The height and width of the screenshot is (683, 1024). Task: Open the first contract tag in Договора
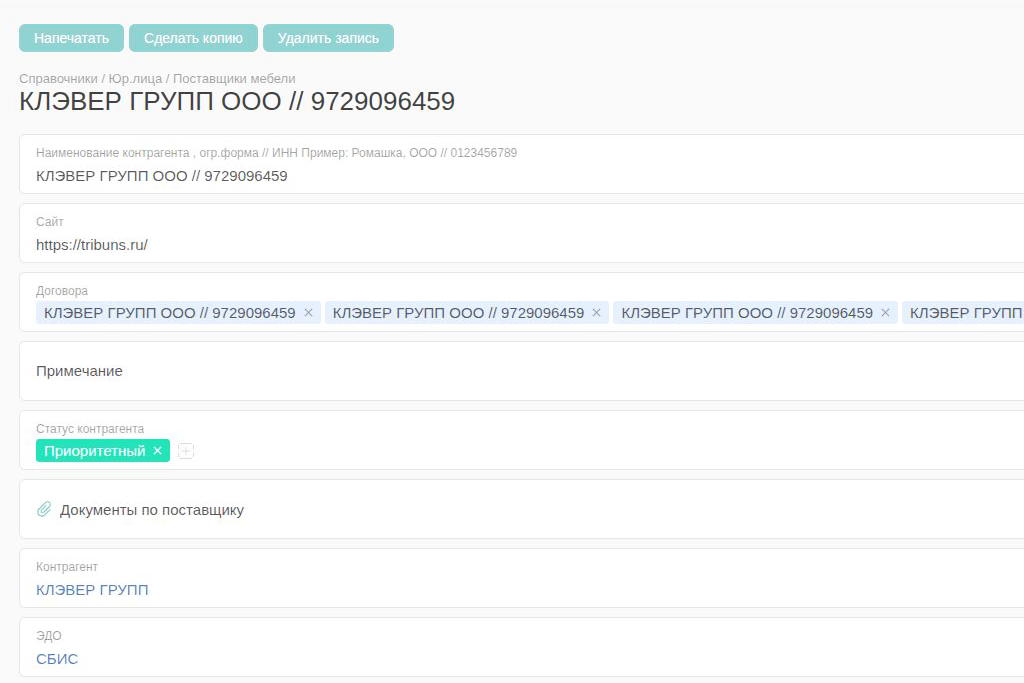[x=170, y=313]
